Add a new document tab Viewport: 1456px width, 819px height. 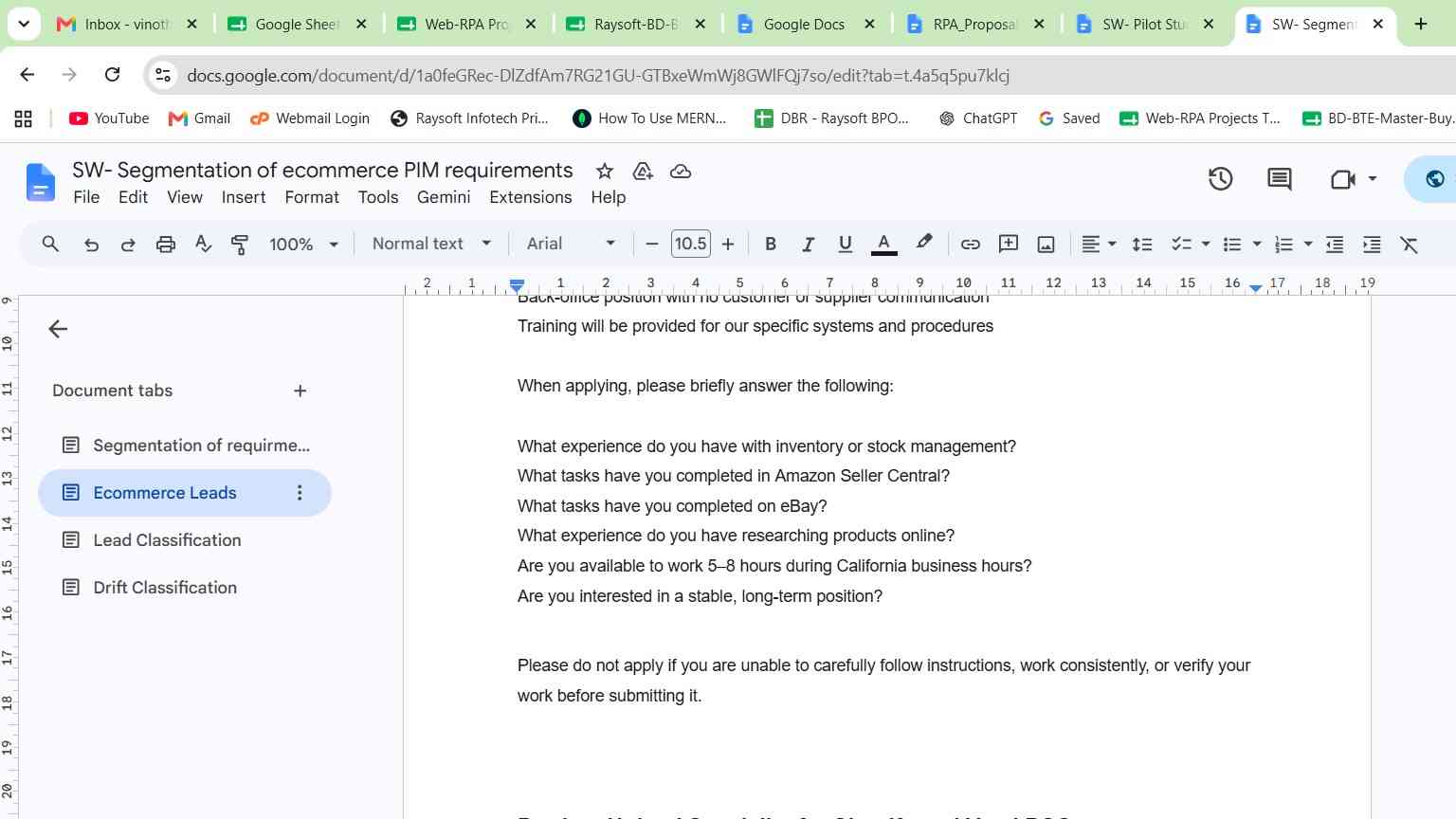click(x=300, y=391)
